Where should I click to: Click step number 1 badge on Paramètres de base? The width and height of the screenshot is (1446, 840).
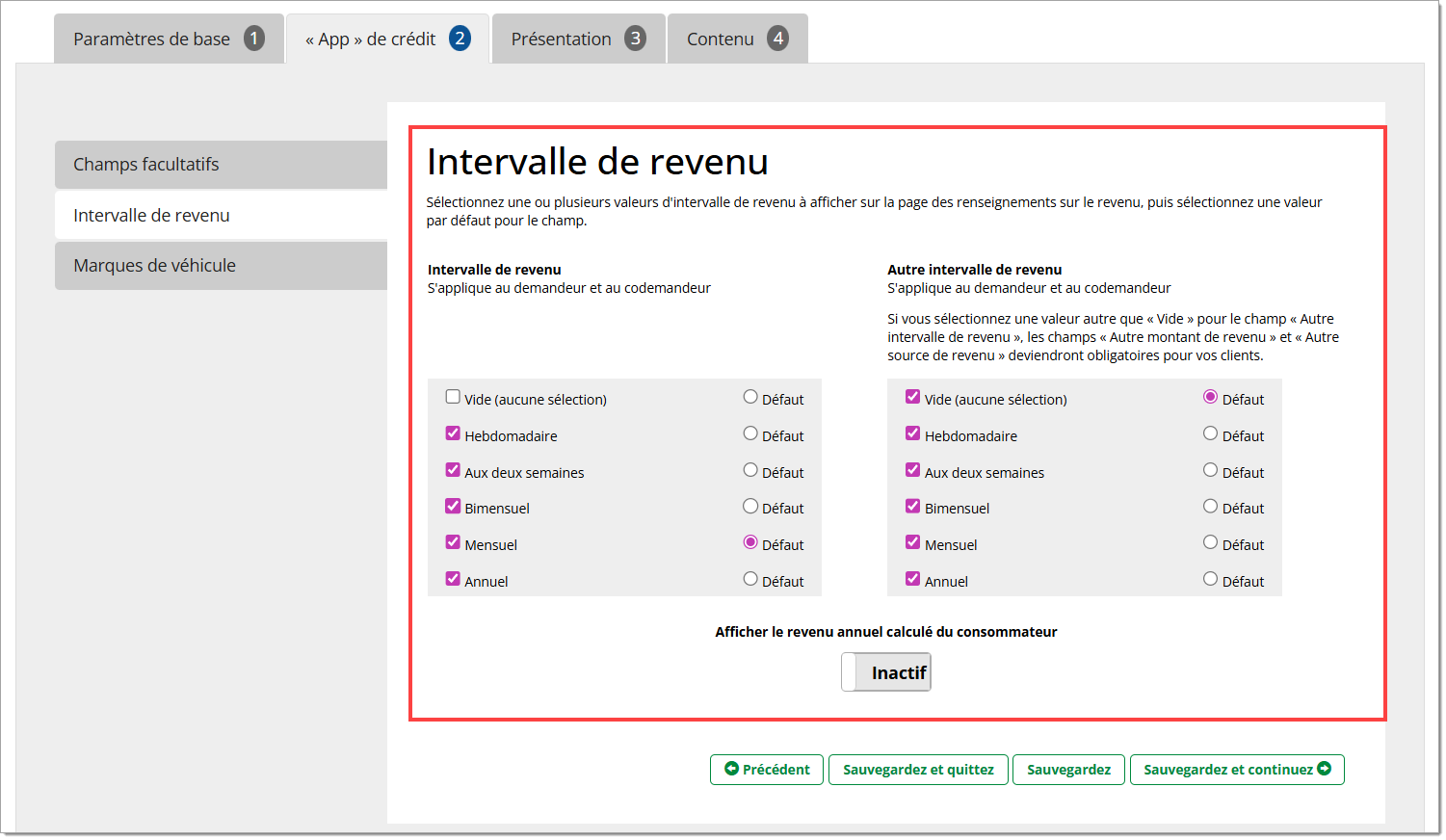point(254,39)
